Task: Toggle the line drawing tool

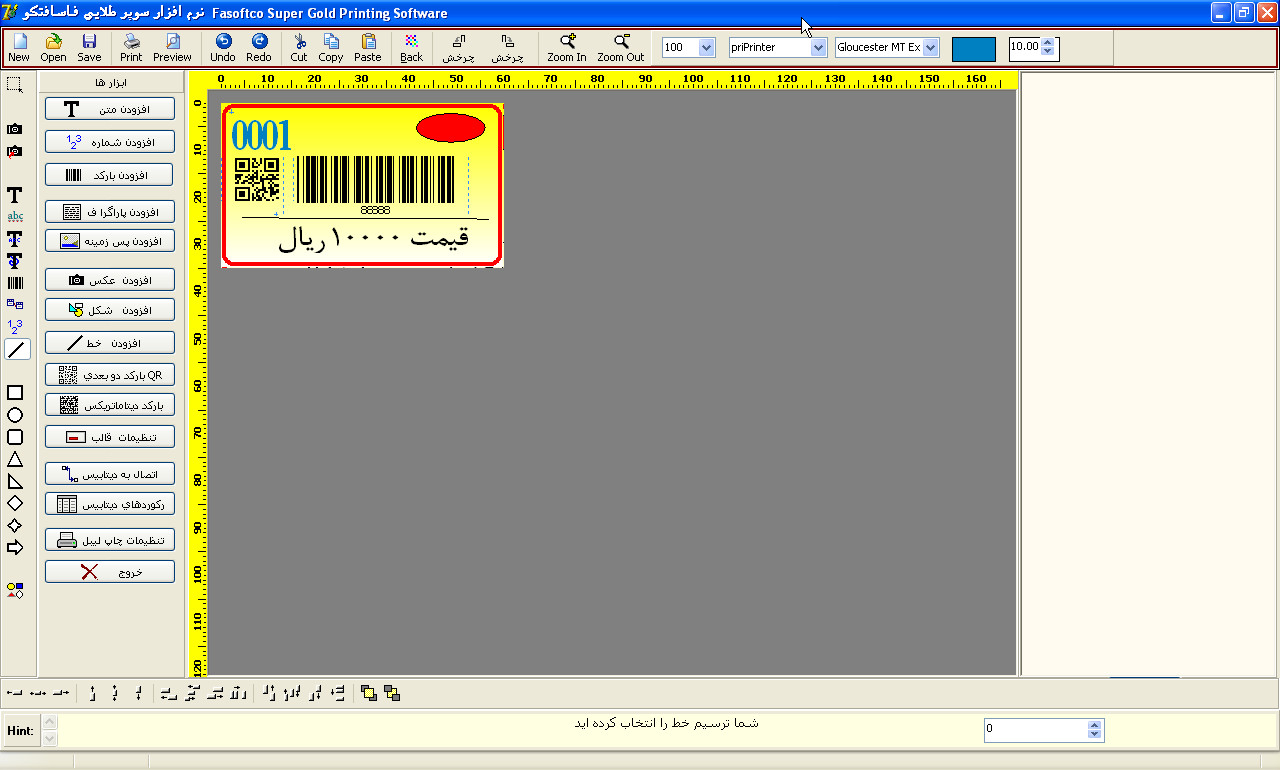Action: click(17, 349)
